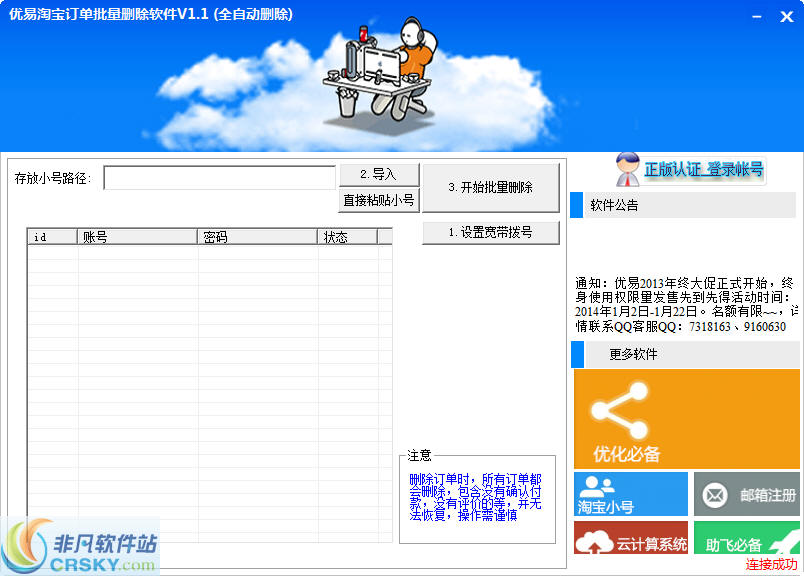Minimize the window using the dash button
Screen dimensions: 804x576
pyautogui.click(x=757, y=17)
